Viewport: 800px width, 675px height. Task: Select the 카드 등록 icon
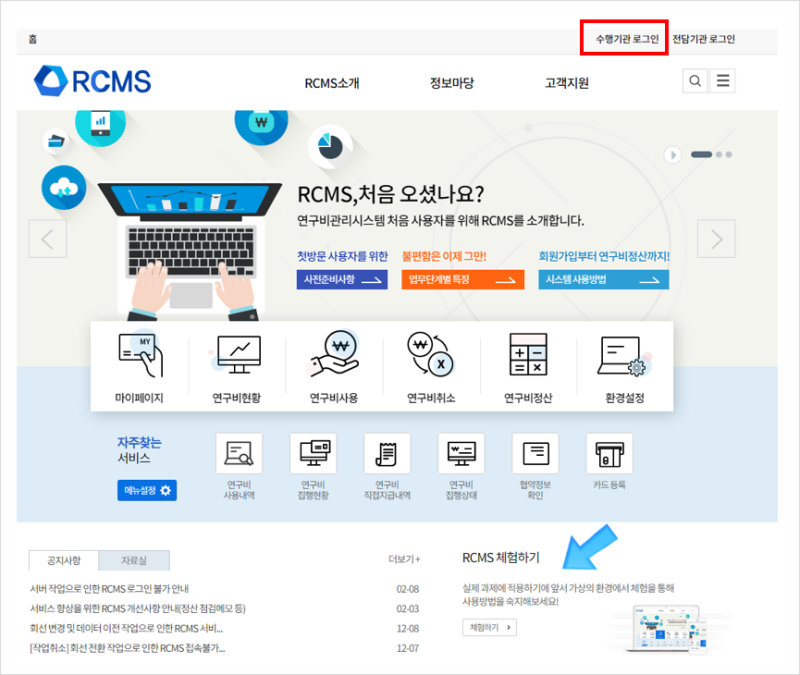(610, 455)
